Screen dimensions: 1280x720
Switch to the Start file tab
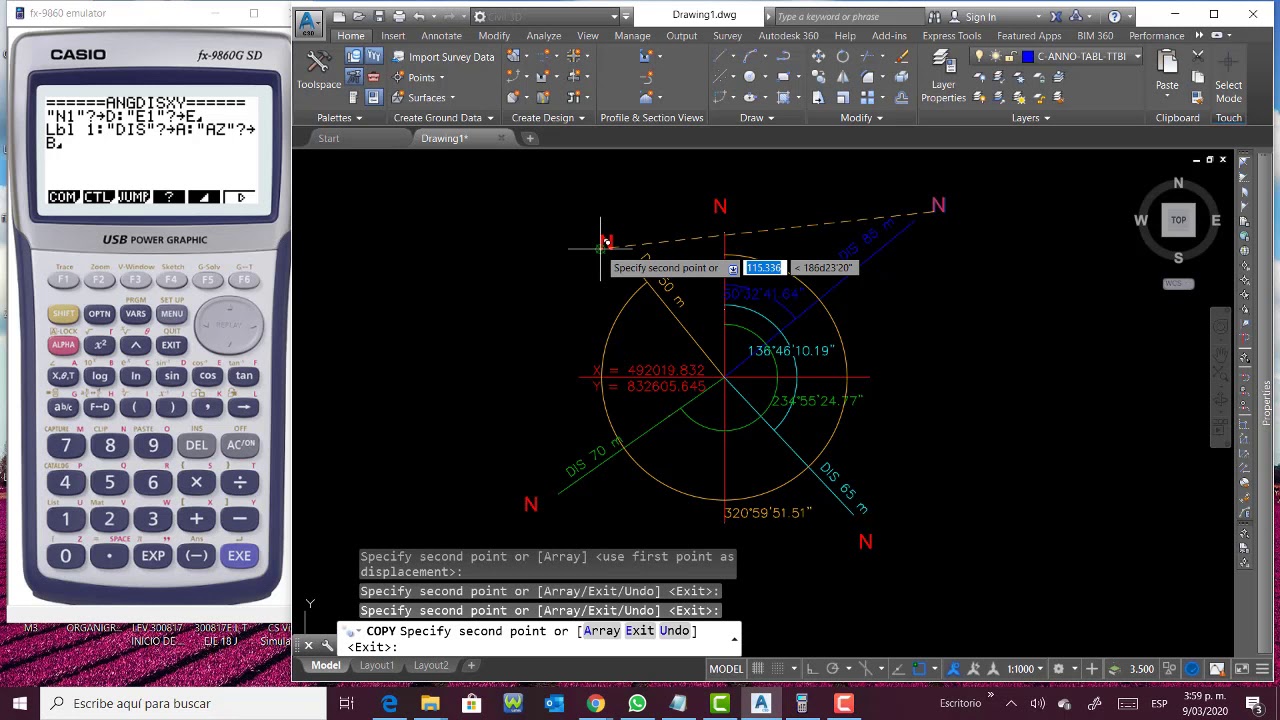(x=328, y=139)
